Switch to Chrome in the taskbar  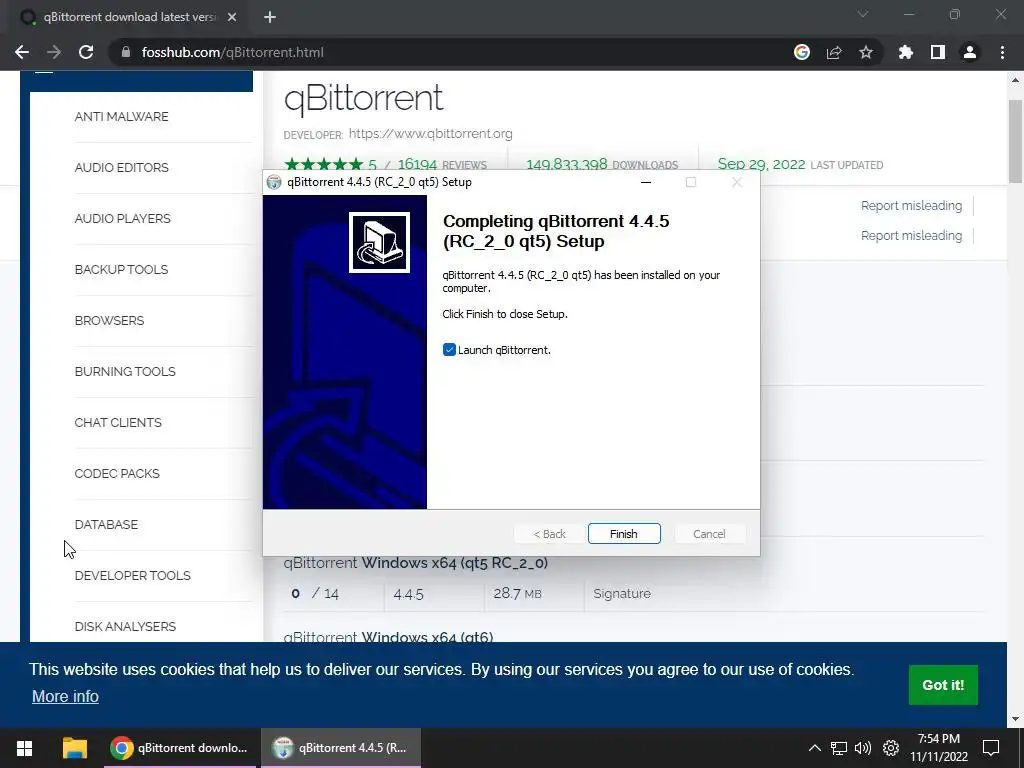coord(180,748)
